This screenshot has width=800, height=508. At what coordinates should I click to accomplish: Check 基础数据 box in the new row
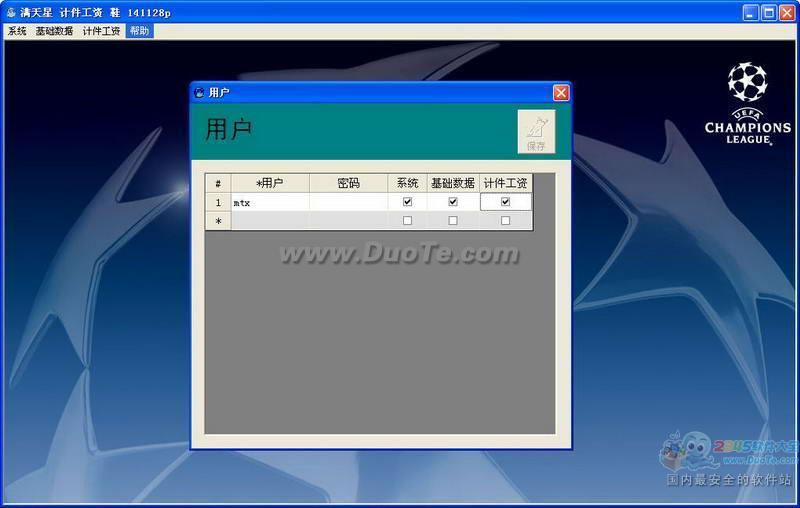(453, 221)
